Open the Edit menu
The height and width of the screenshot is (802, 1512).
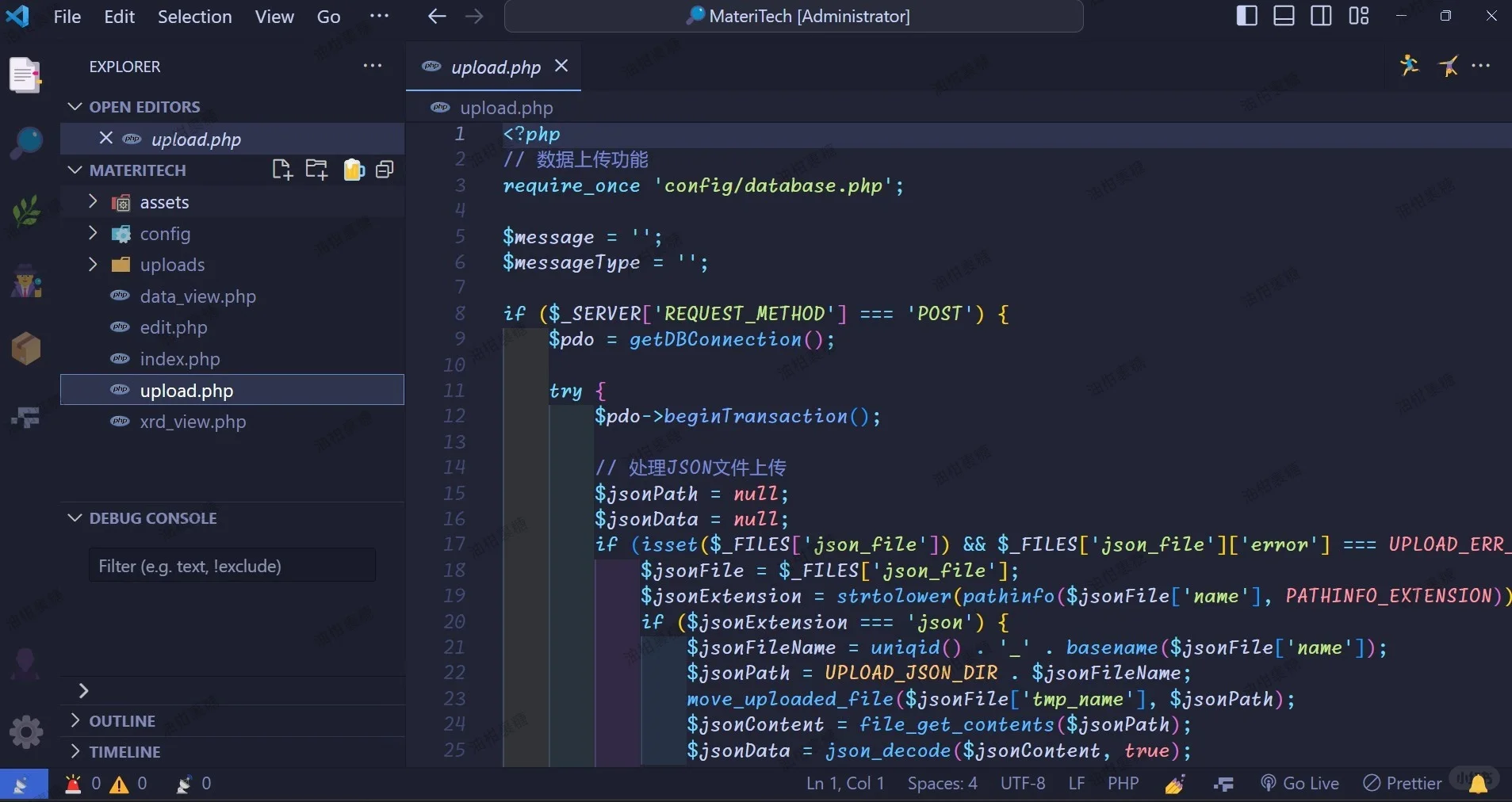[120, 17]
